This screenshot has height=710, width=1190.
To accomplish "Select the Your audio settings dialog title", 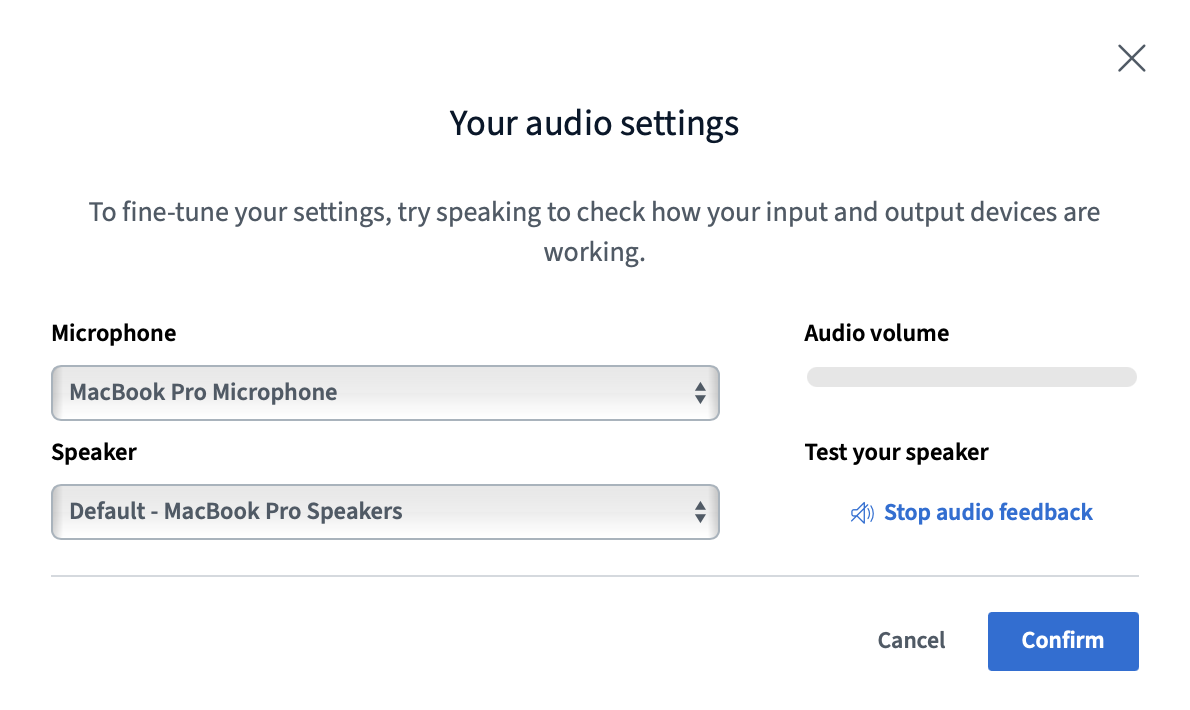I will [x=594, y=122].
